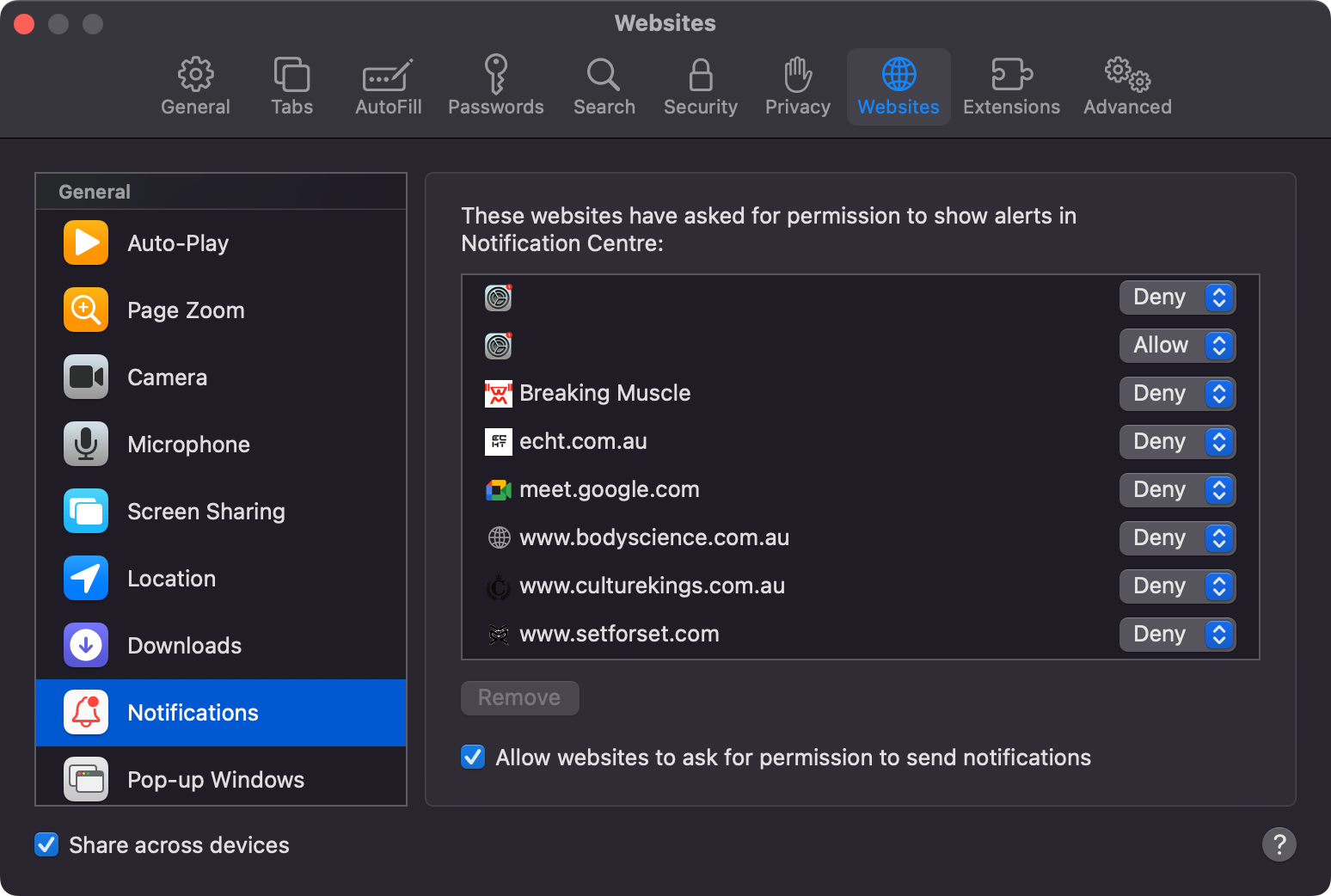Open permission dropdown for www.culturekings.com.au
Image resolution: width=1331 pixels, height=896 pixels.
pos(1177,586)
